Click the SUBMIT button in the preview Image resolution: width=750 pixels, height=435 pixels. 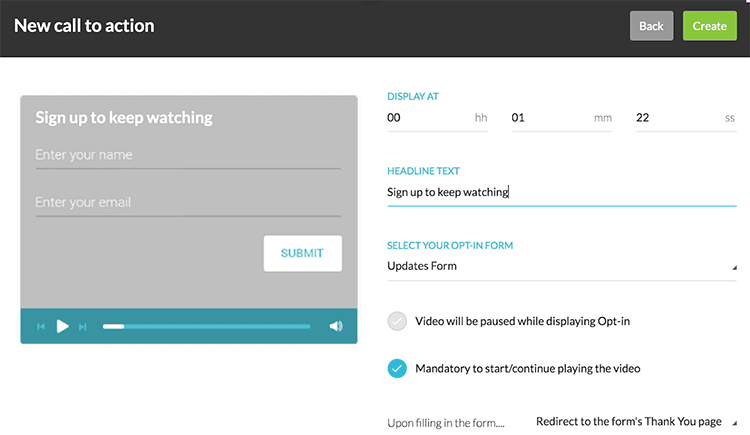303,253
